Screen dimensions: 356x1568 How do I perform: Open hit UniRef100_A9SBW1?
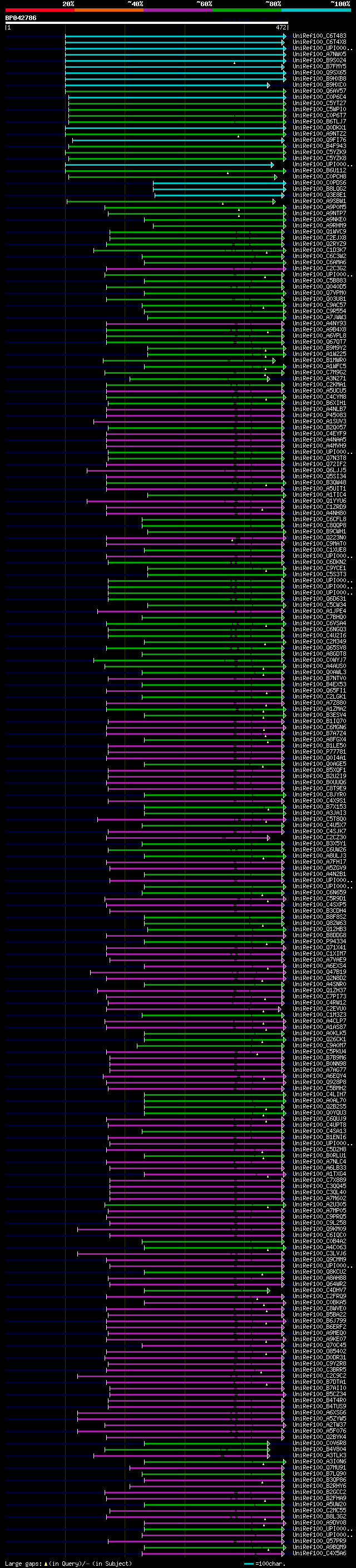pyautogui.click(x=319, y=201)
